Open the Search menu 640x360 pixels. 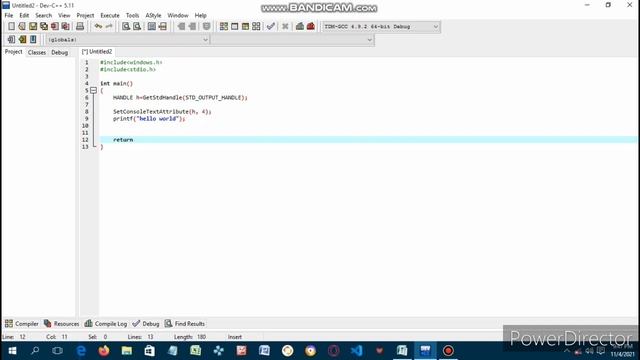click(x=43, y=15)
